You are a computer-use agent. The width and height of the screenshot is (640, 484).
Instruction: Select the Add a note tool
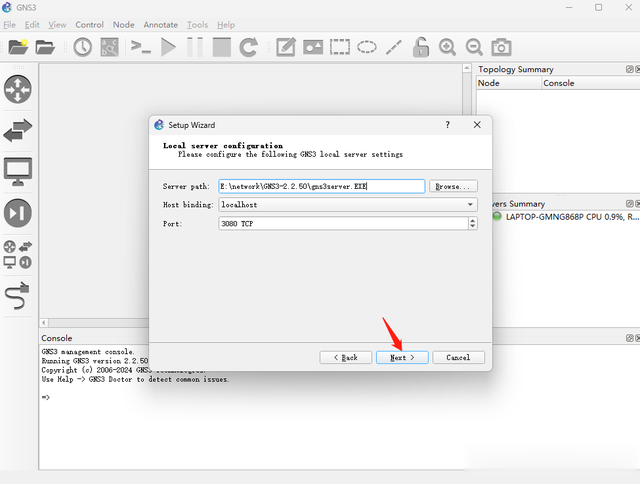tap(286, 47)
